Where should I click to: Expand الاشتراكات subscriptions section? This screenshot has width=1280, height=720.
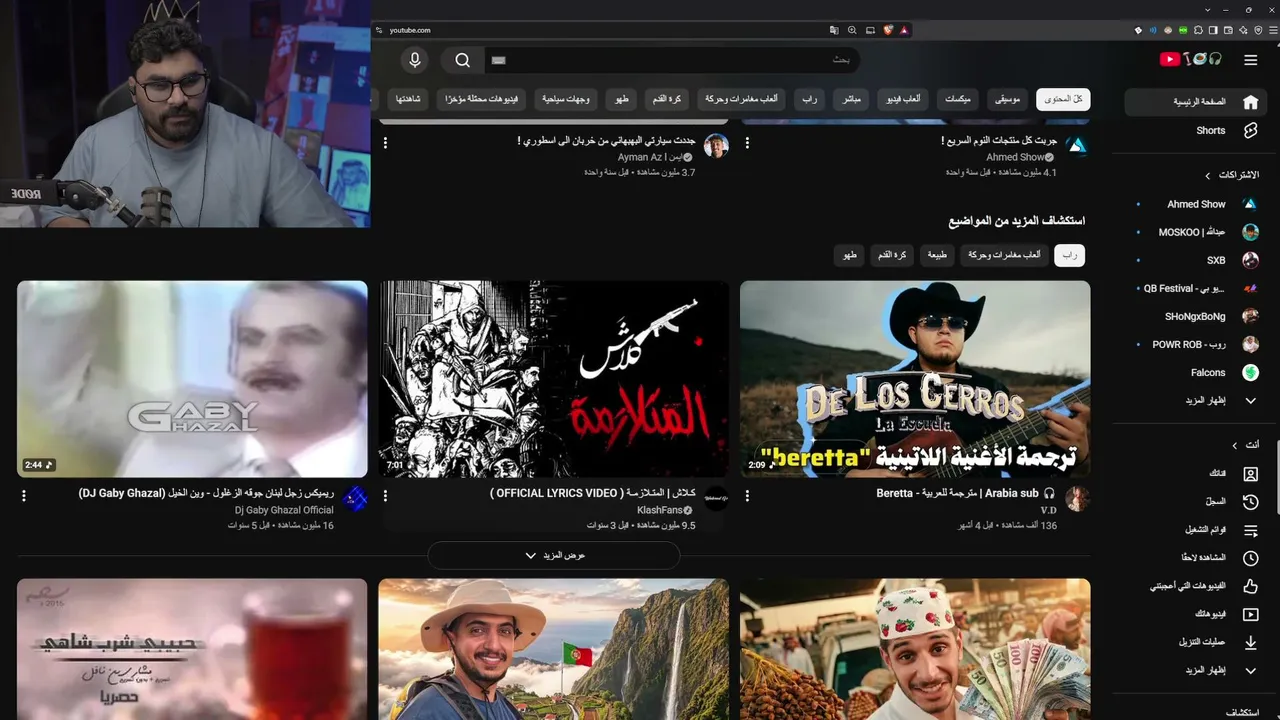(1231, 175)
